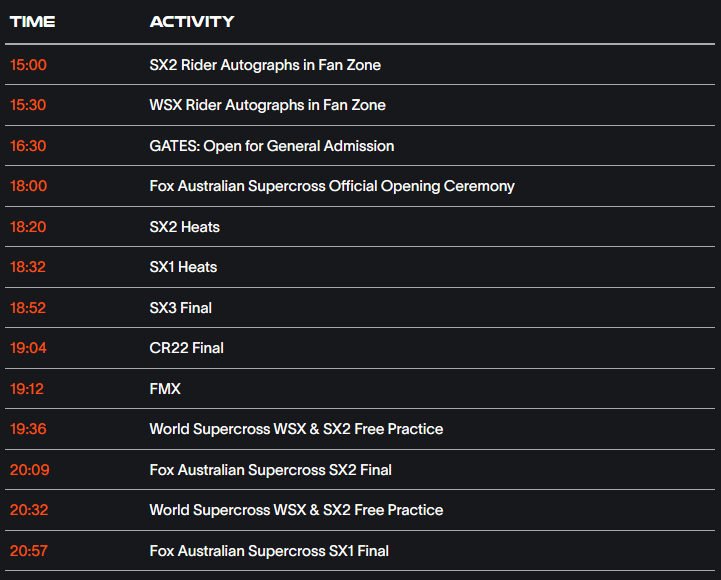Click the 19:12 time entry
The image size is (721, 580).
click(x=27, y=389)
